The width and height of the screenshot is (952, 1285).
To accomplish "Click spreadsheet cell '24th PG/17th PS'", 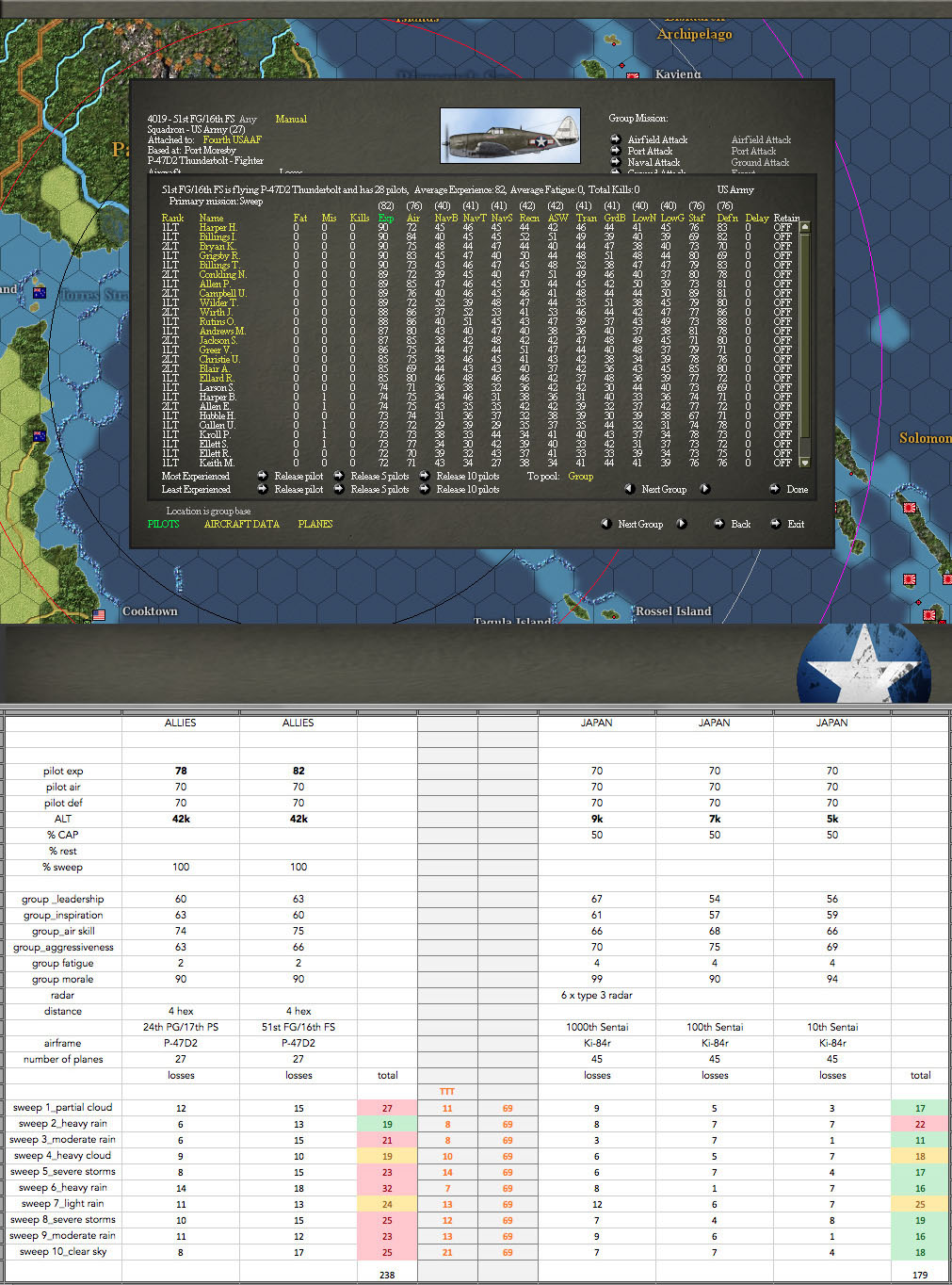I will click(x=181, y=1027).
